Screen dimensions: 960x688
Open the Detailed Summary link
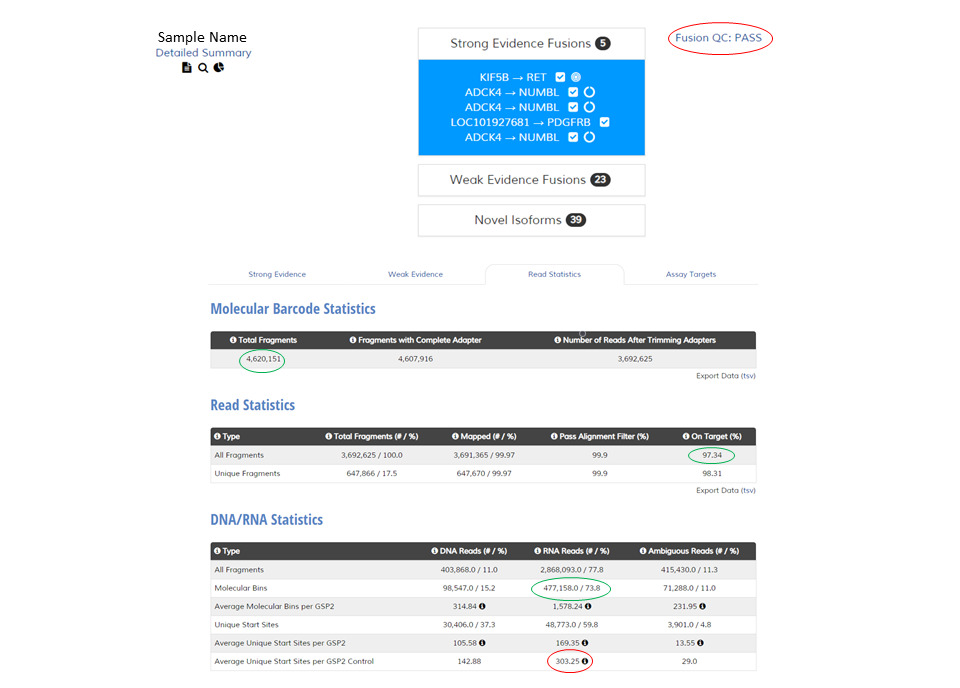click(x=203, y=53)
